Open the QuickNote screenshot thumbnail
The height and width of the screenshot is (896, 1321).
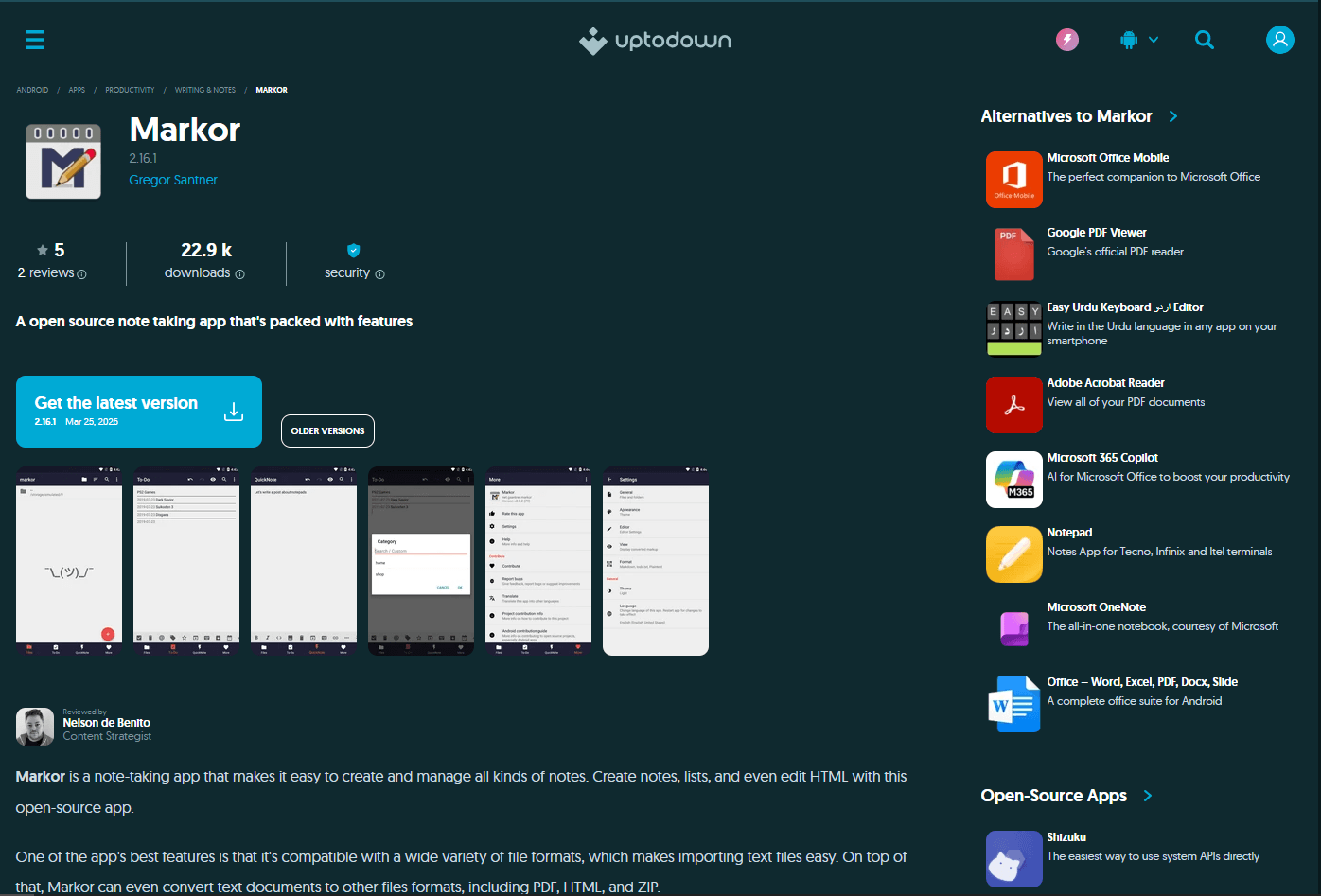click(x=304, y=561)
